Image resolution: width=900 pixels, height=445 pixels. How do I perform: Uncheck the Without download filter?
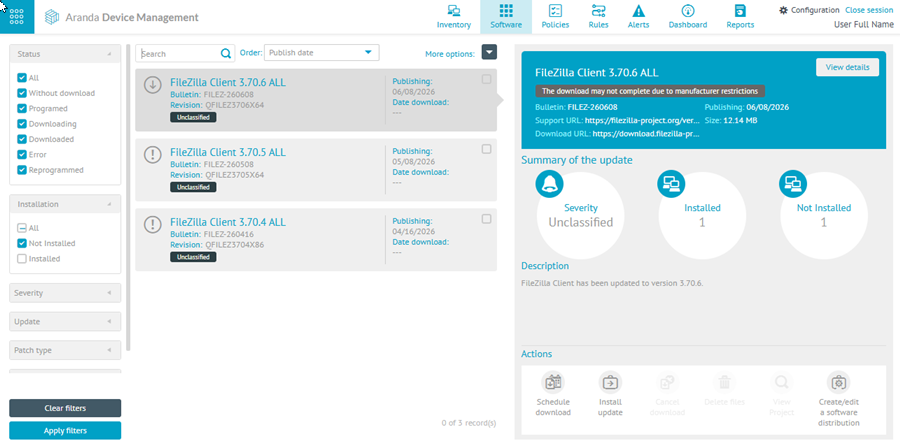click(22, 93)
